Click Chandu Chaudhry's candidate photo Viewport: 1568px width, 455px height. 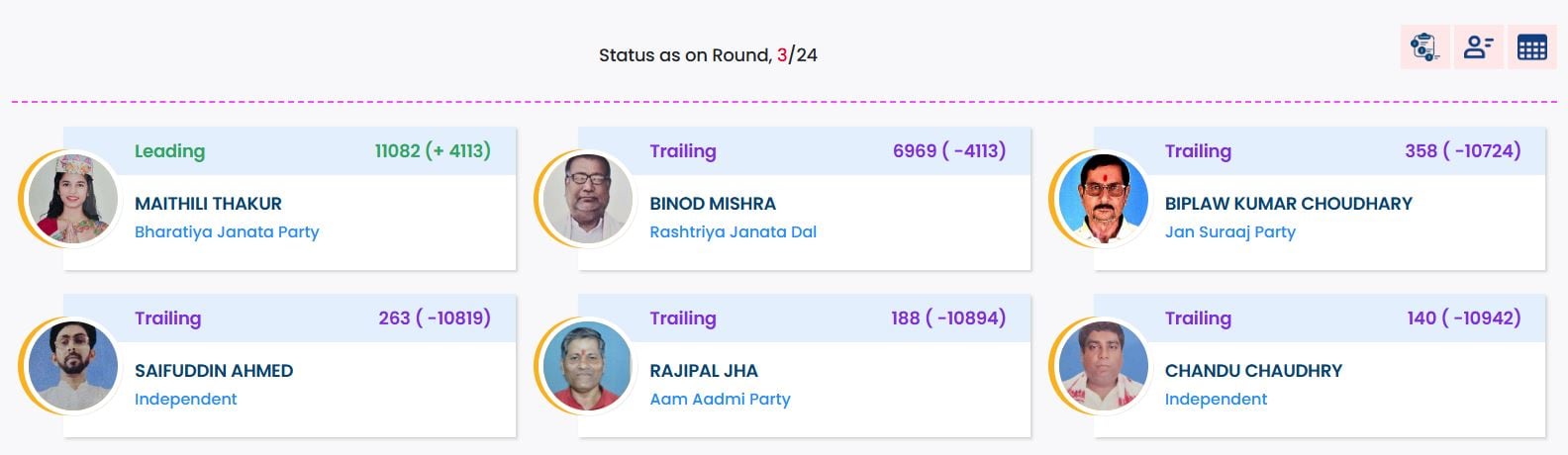[x=1103, y=367]
